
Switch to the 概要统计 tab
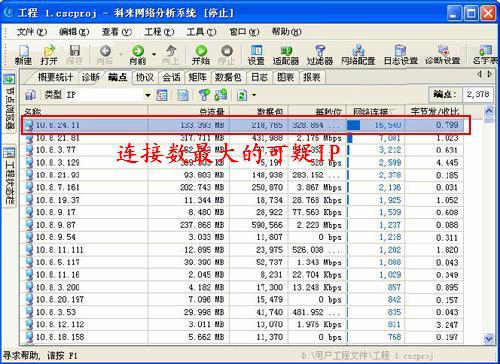coord(55,78)
